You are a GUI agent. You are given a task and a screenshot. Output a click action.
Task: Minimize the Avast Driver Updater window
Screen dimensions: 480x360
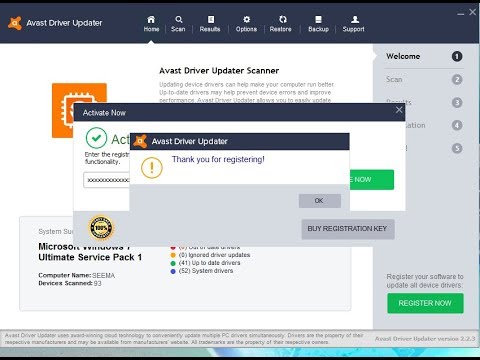[461, 13]
